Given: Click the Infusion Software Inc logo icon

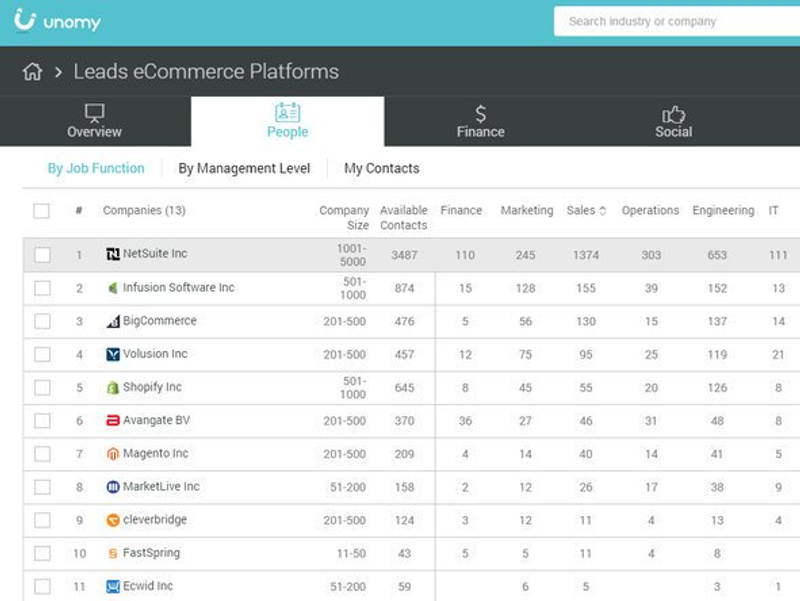Looking at the screenshot, I should click(x=113, y=288).
